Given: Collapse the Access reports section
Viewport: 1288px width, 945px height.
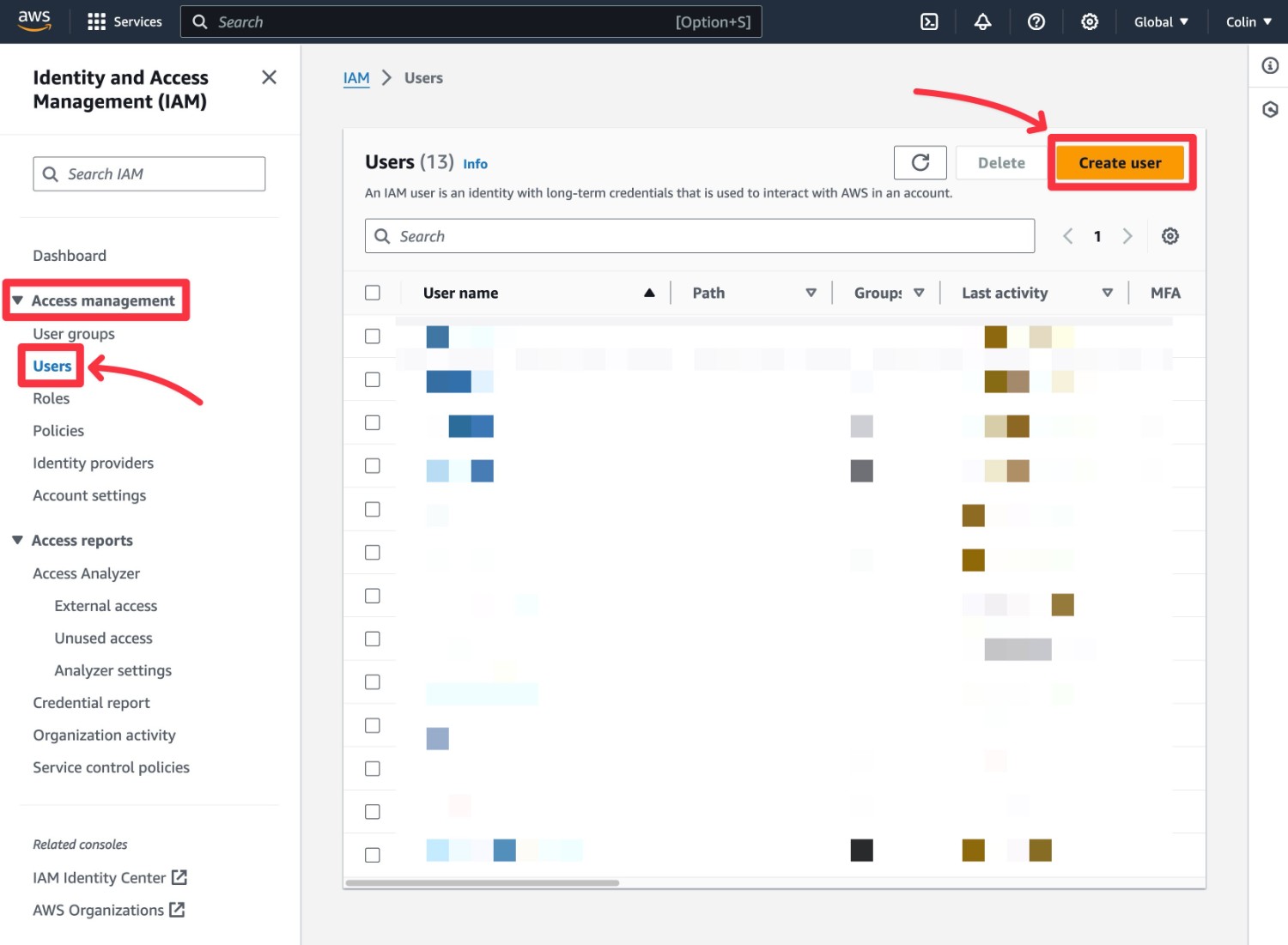Looking at the screenshot, I should pos(17,540).
